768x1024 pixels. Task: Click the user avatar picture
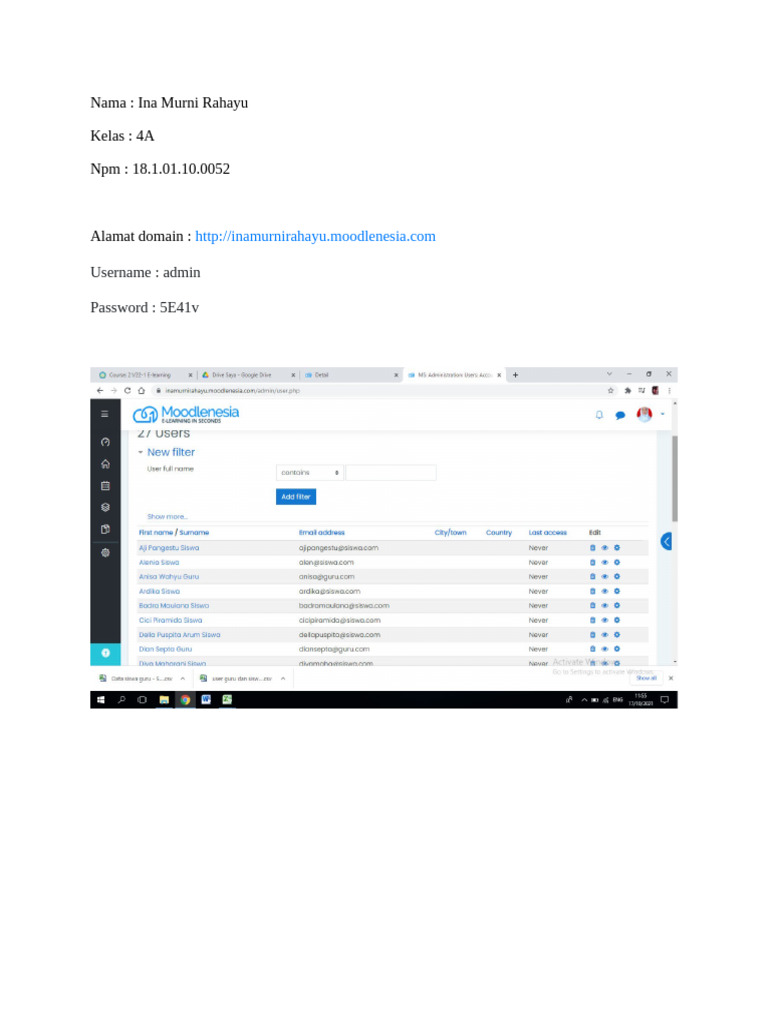pyautogui.click(x=644, y=414)
